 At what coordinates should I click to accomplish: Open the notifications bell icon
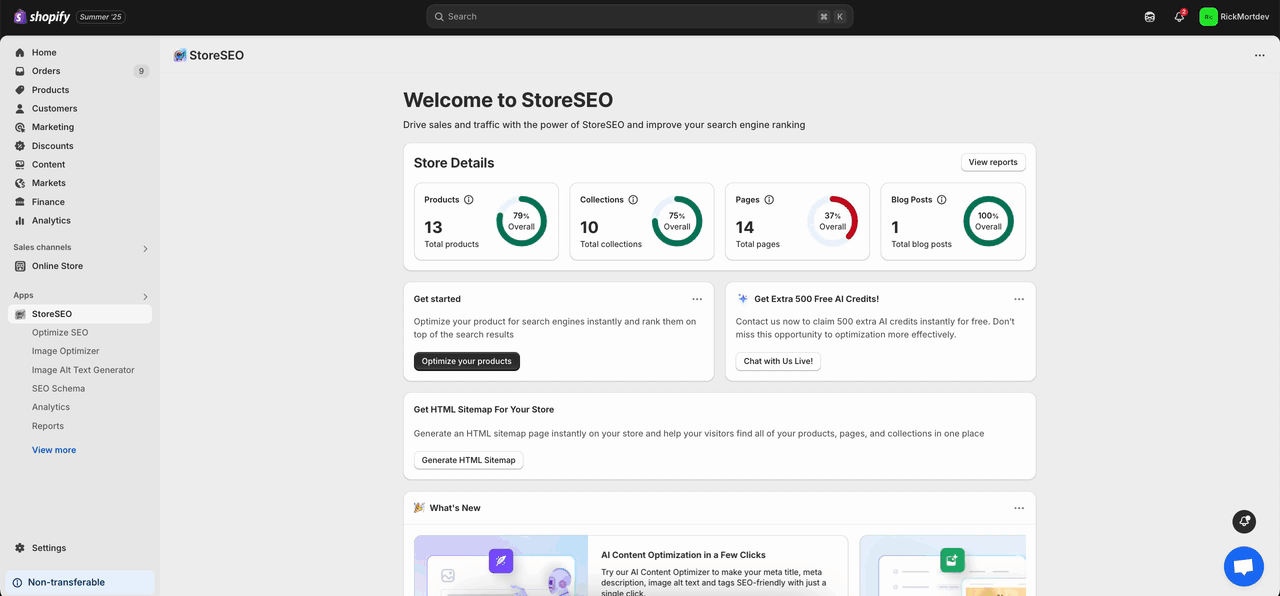(x=1179, y=17)
